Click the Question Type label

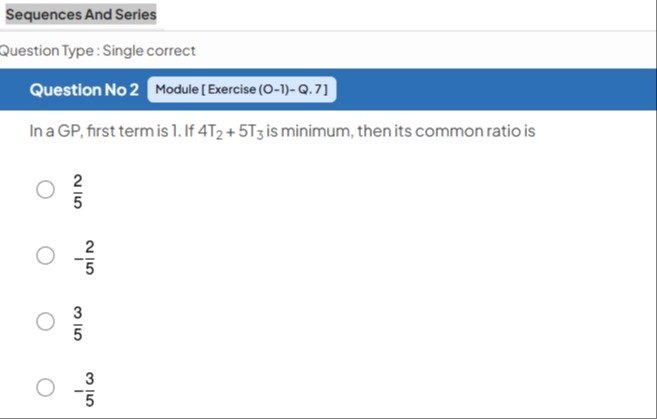[47, 51]
